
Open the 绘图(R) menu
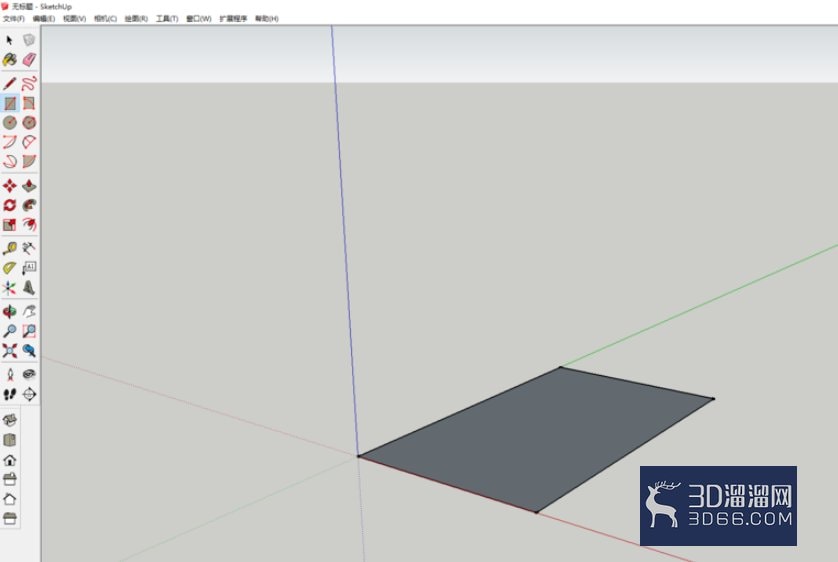tap(136, 19)
